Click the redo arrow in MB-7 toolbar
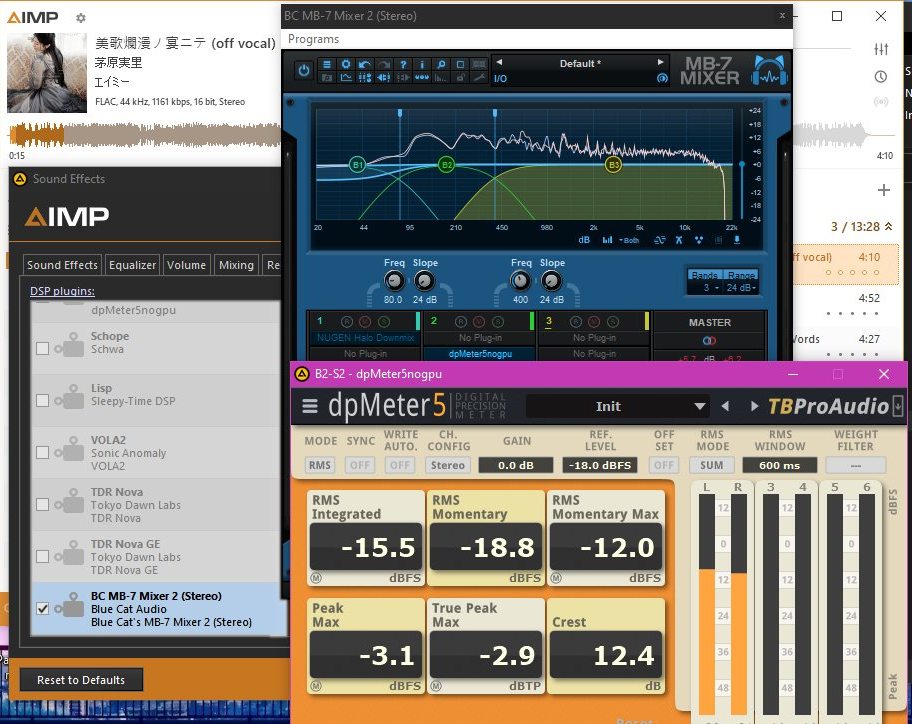This screenshot has width=912, height=724. point(384,64)
